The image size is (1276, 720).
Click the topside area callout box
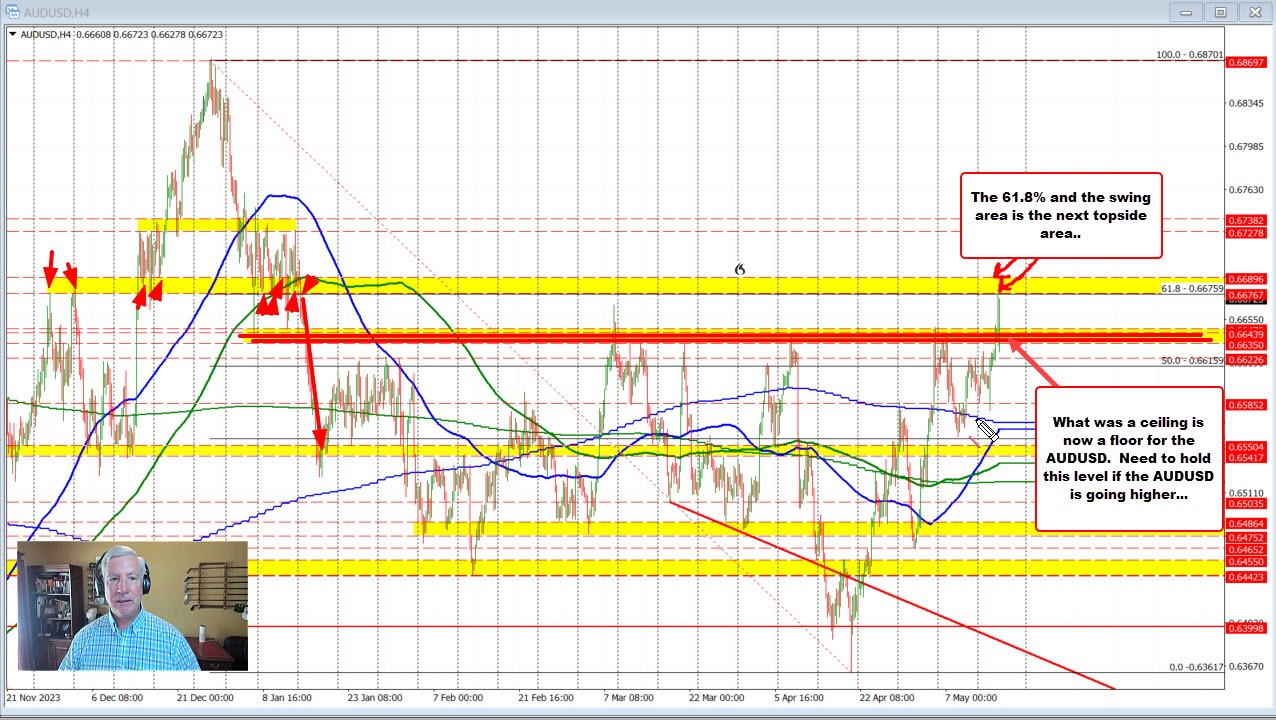pyautogui.click(x=1061, y=215)
